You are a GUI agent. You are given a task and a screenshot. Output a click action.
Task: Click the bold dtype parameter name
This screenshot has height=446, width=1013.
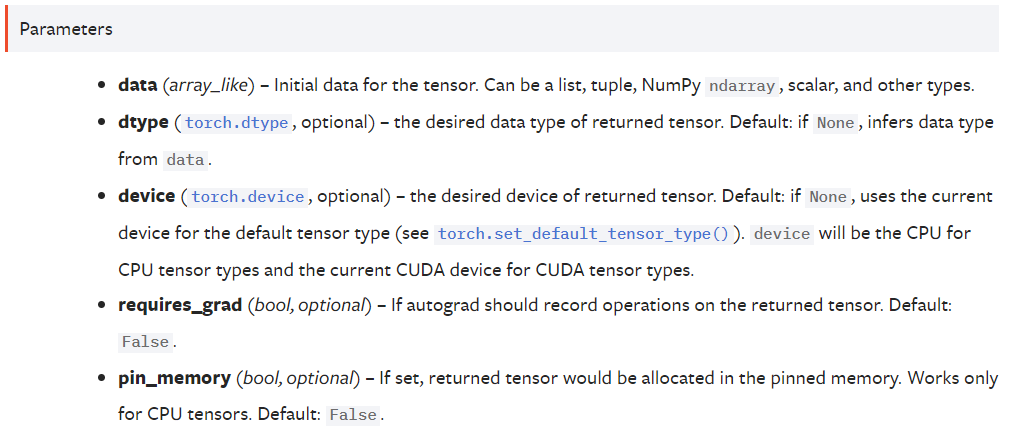pyautogui.click(x=143, y=123)
